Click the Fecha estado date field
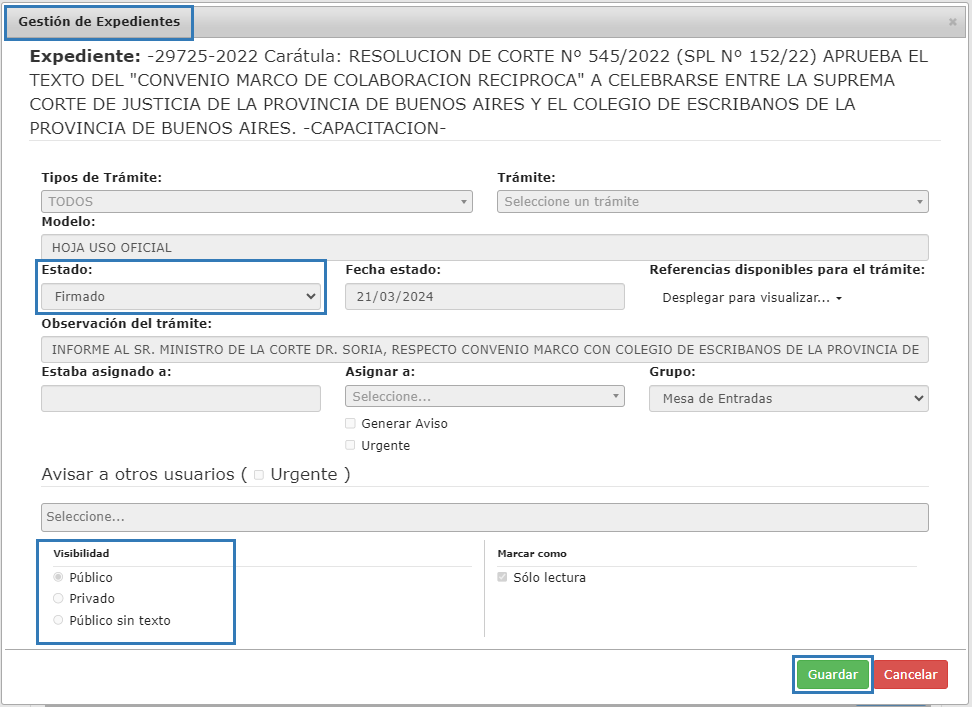Screen dimensions: 972x707 [484, 296]
